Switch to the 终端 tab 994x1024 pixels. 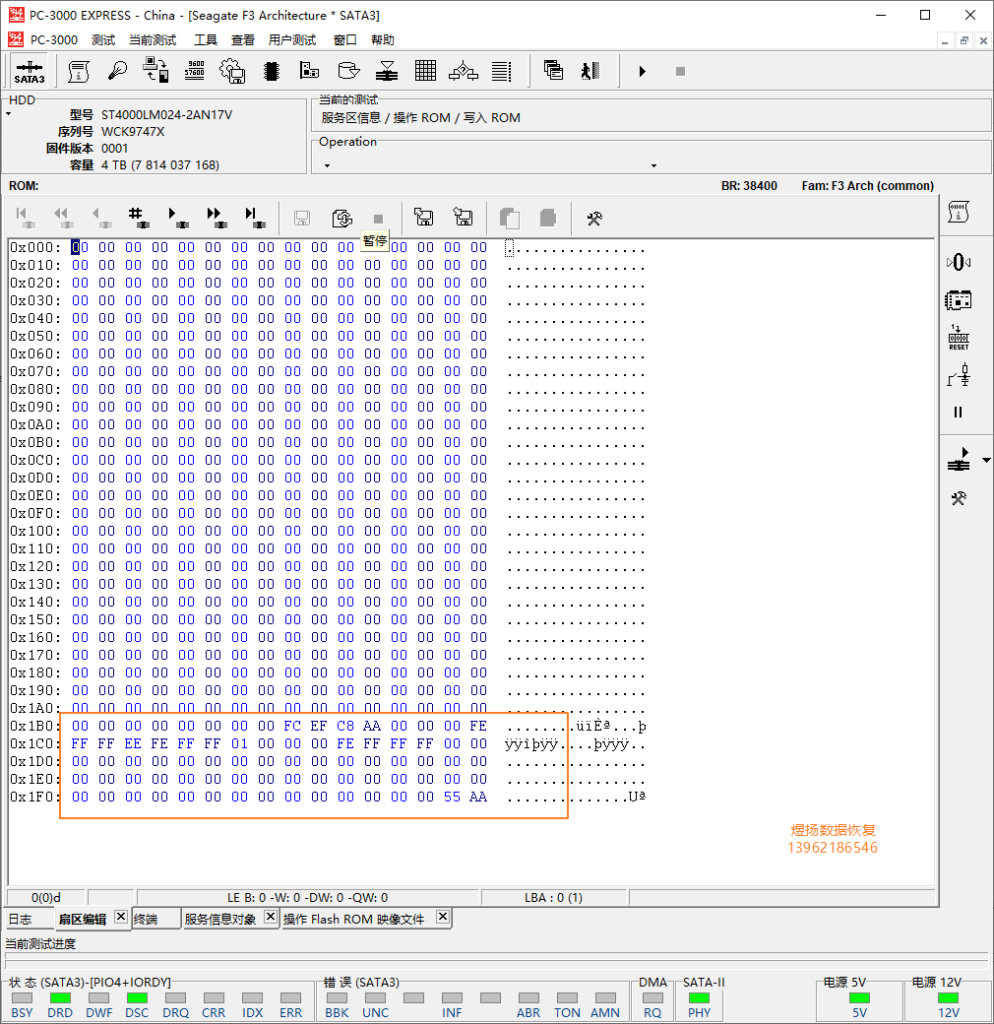tap(146, 920)
